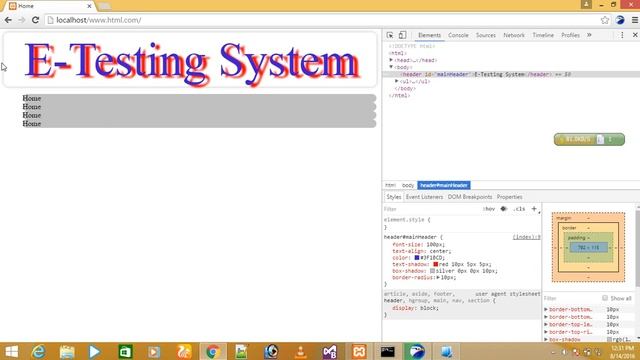Screen dimensions: 640x360
Task: Enable the Show all checkbox
Action: (605, 298)
